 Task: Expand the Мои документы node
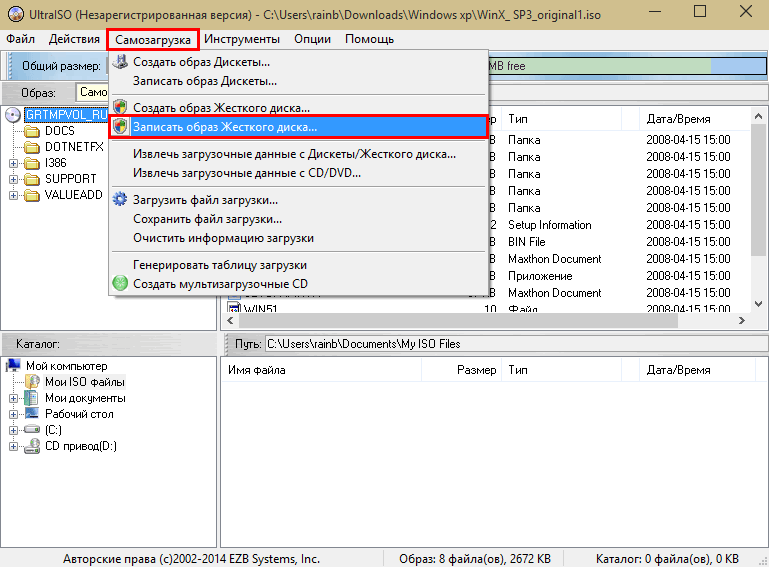pyautogui.click(x=13, y=398)
